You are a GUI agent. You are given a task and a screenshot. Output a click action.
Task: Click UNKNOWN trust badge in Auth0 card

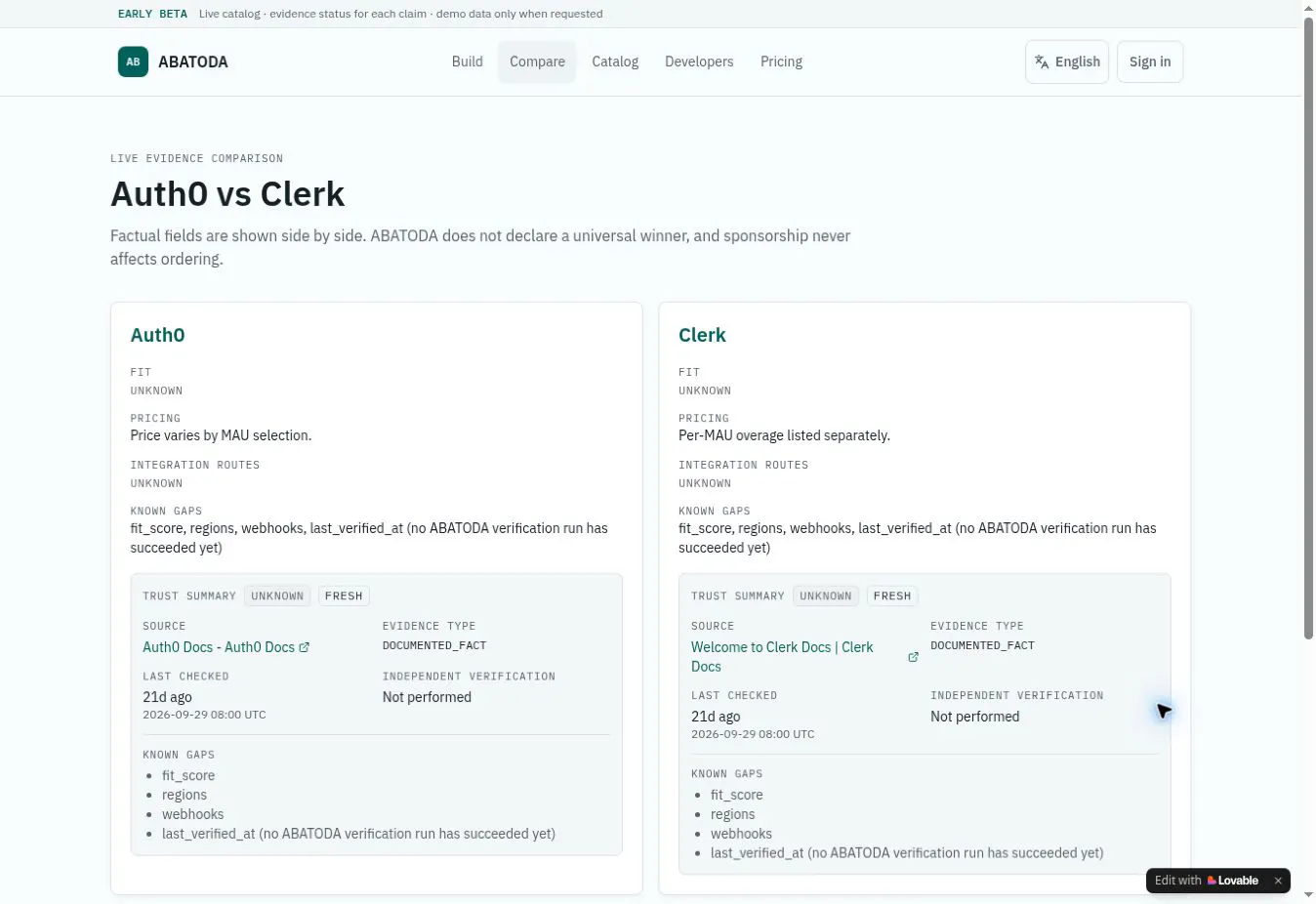277,596
